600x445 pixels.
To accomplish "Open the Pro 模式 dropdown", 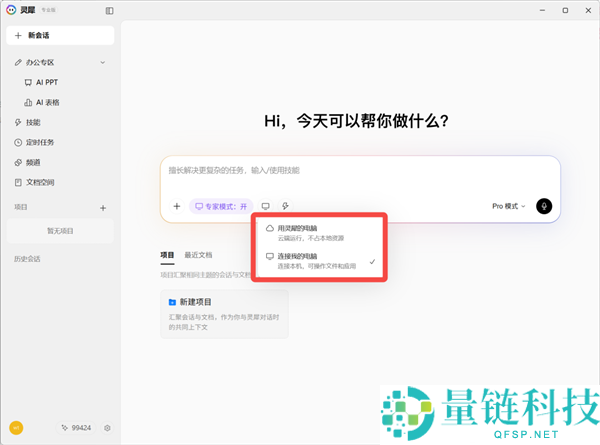I will point(509,206).
